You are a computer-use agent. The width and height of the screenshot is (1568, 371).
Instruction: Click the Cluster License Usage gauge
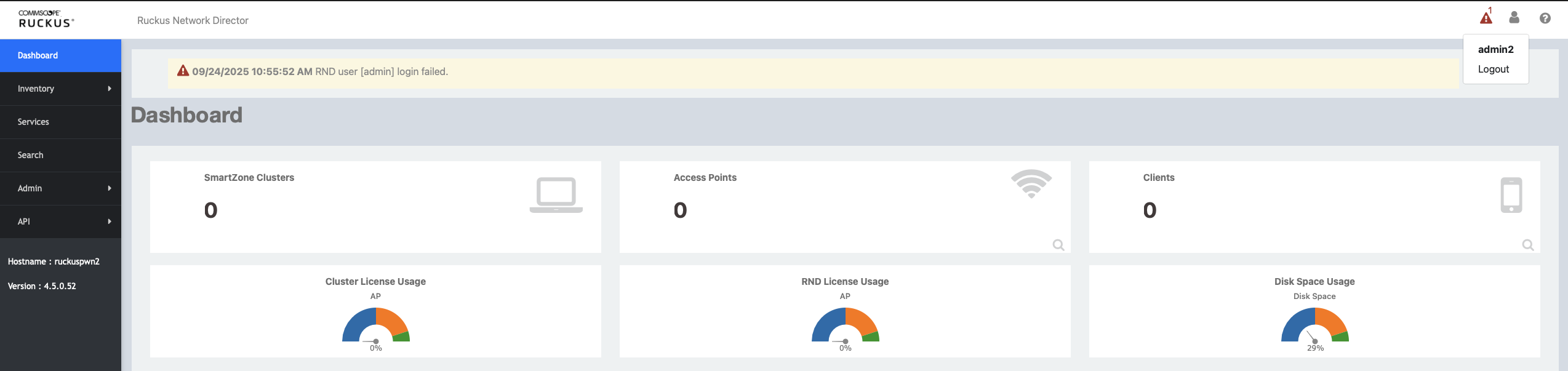pos(375,326)
